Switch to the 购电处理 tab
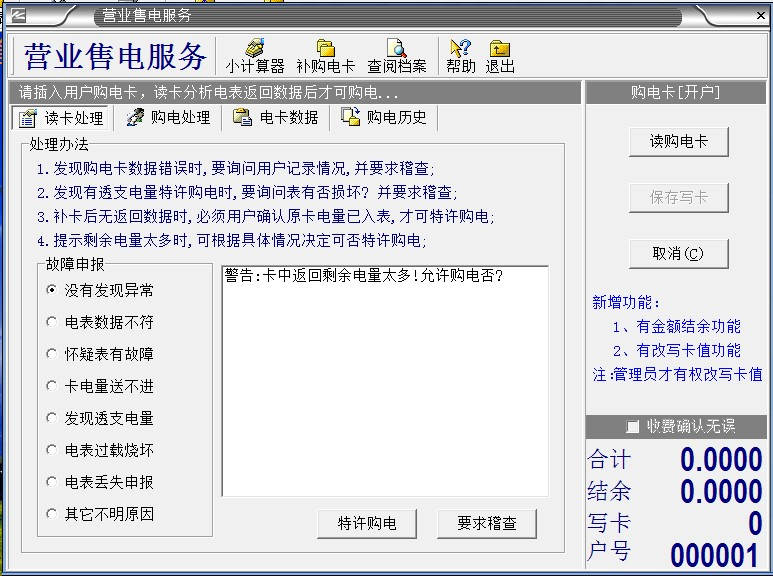The height and width of the screenshot is (576, 773). pyautogui.click(x=168, y=118)
